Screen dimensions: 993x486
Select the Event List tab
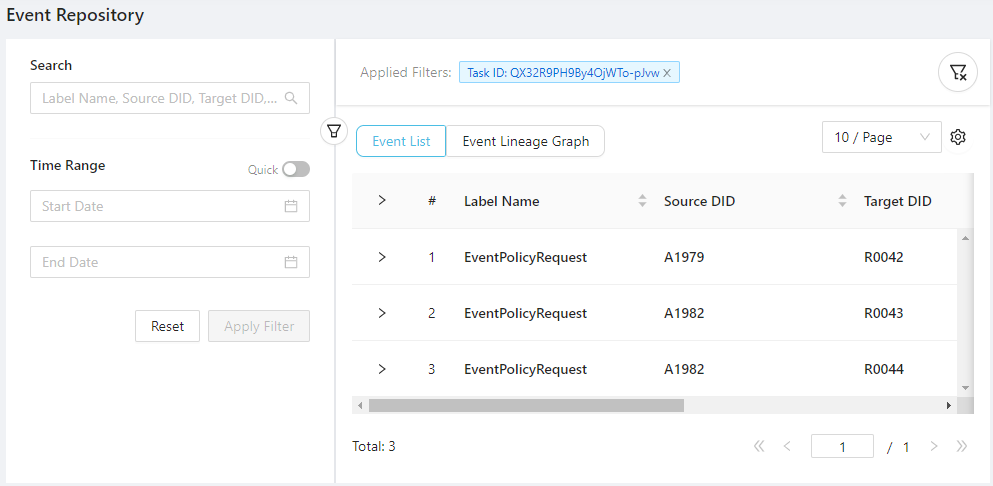(401, 141)
